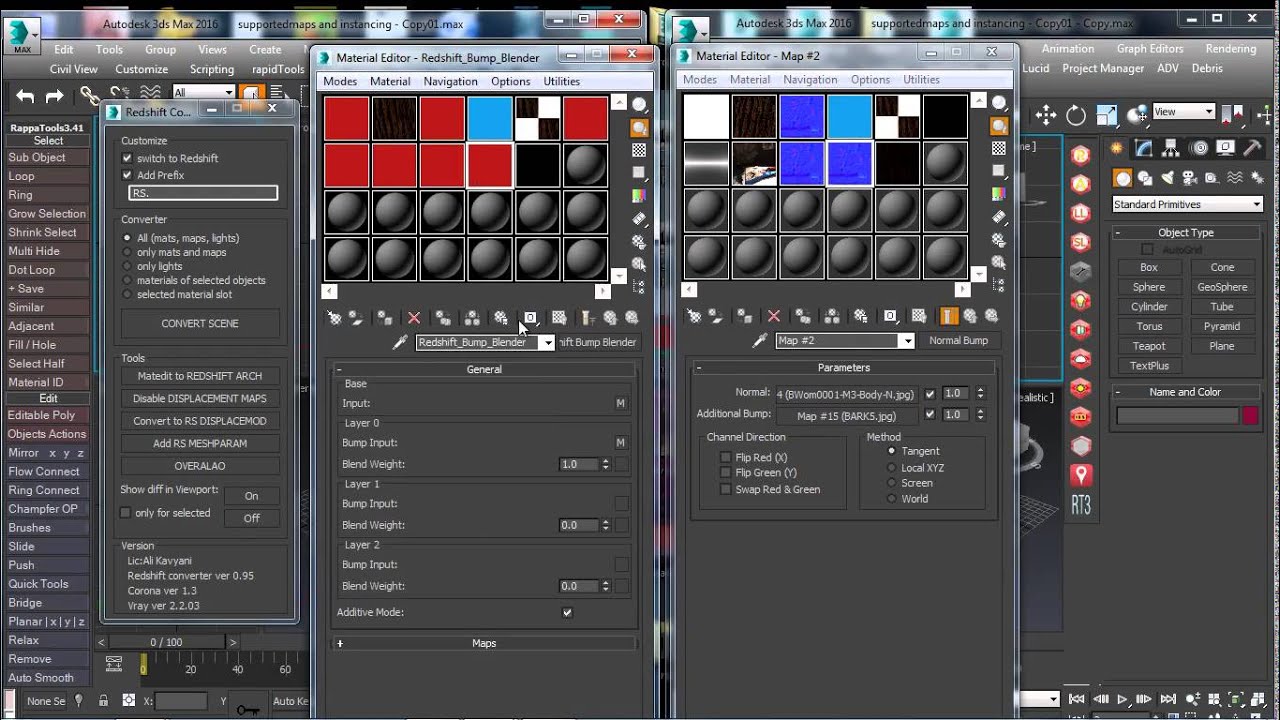Click 'Matedit to REDSHIFT ARCH' button
This screenshot has height=720, width=1280.
[x=200, y=376]
